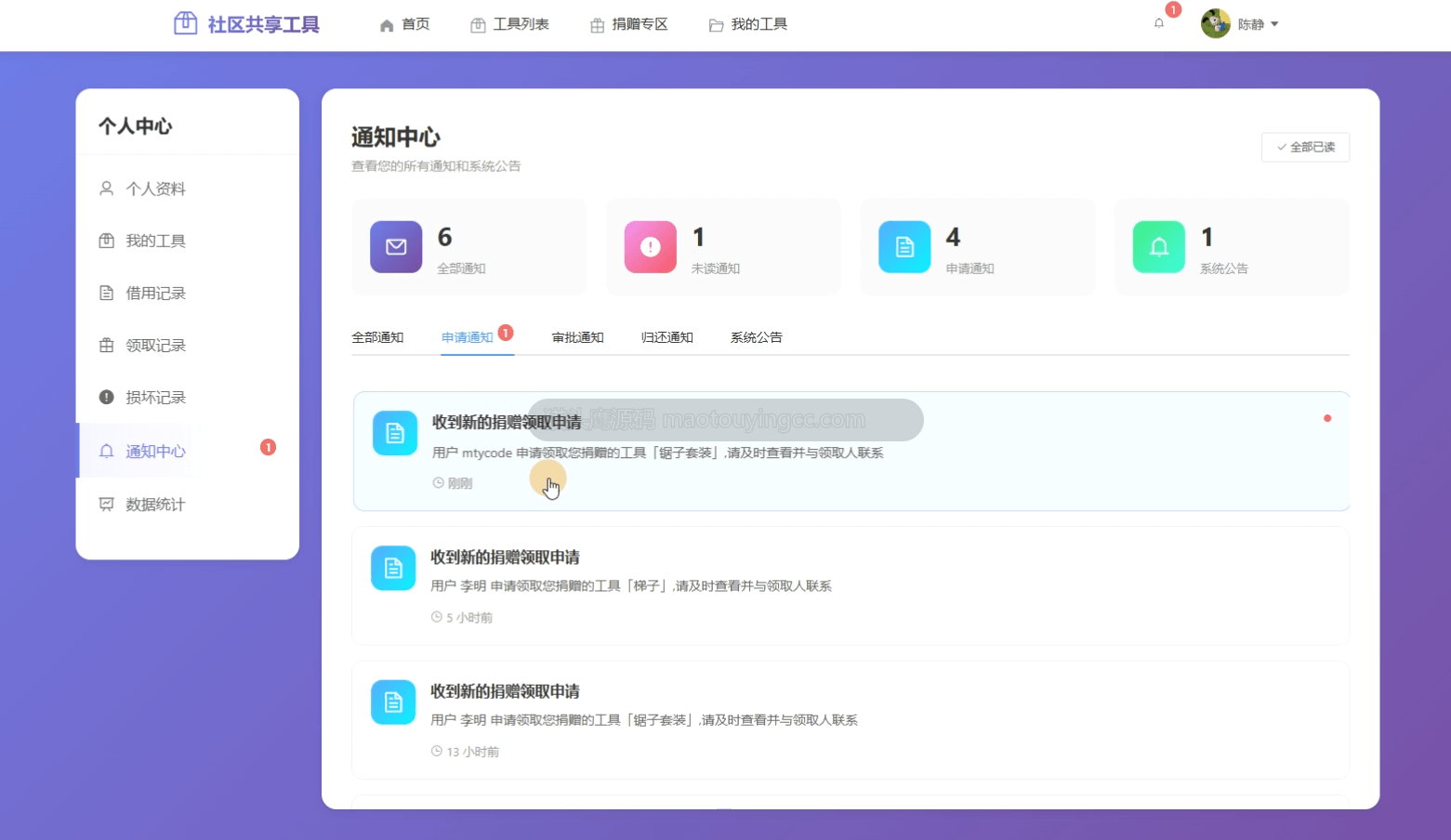Open 我的工具 in the sidebar
This screenshot has width=1451, height=840.
(x=188, y=241)
